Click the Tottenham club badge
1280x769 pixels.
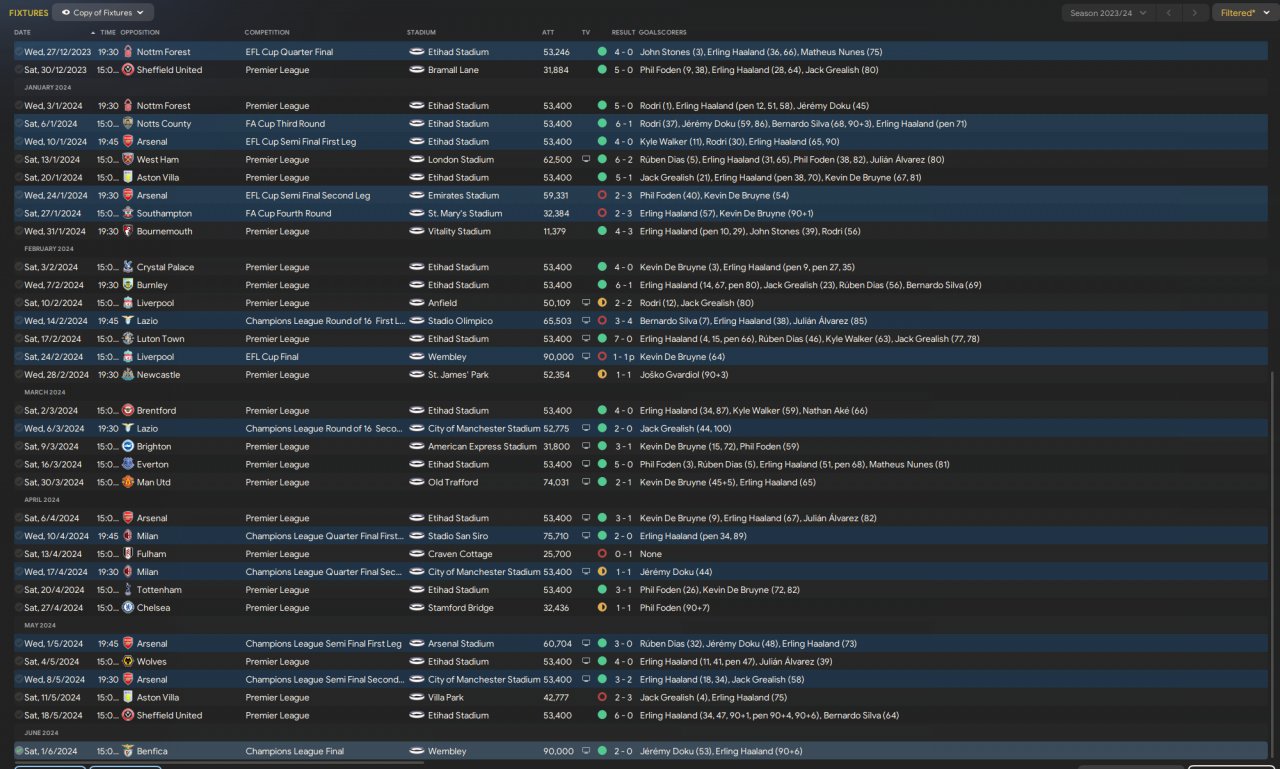point(128,590)
